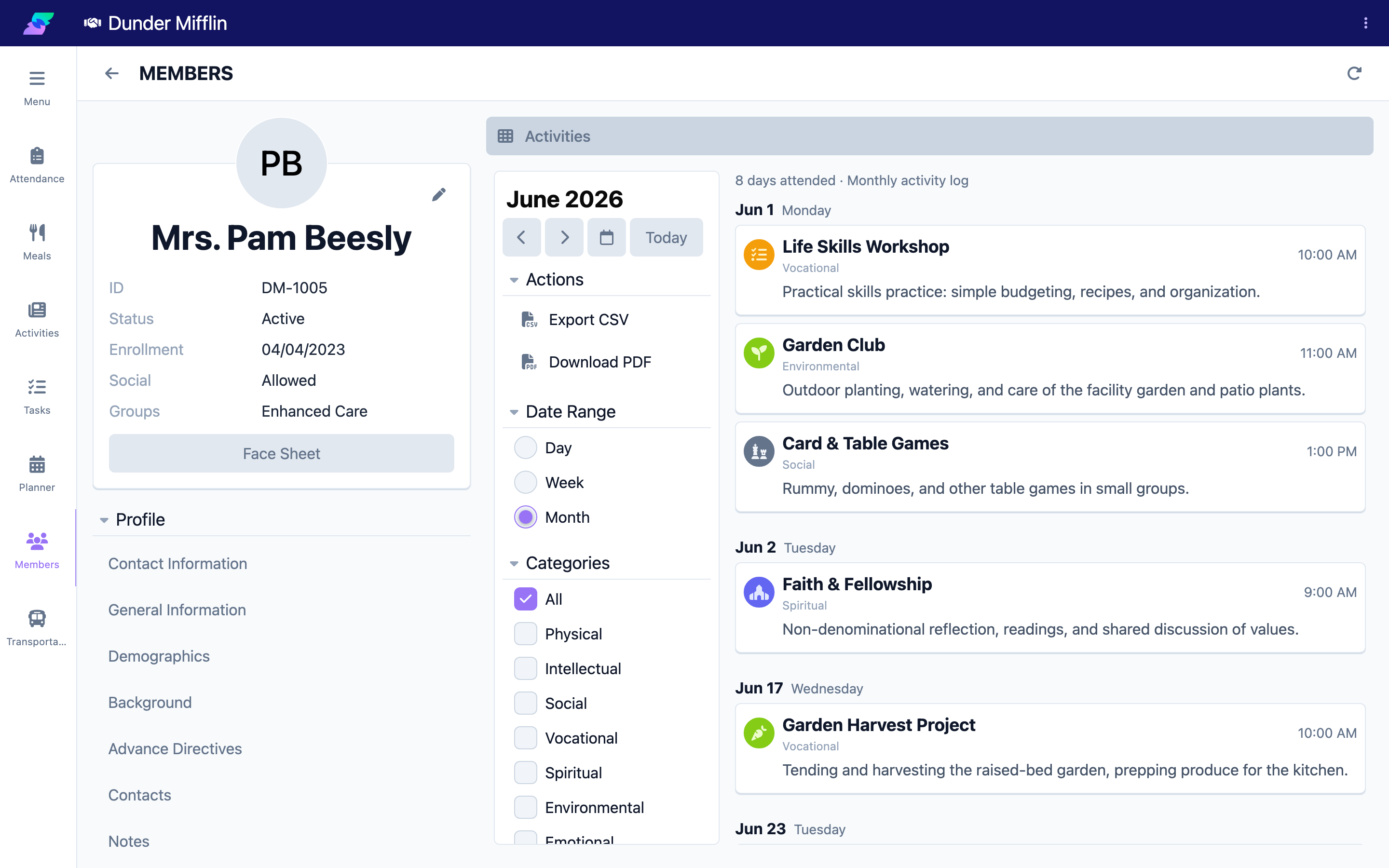Image resolution: width=1389 pixels, height=868 pixels.
Task: Select the Day date range radio
Action: click(x=525, y=448)
